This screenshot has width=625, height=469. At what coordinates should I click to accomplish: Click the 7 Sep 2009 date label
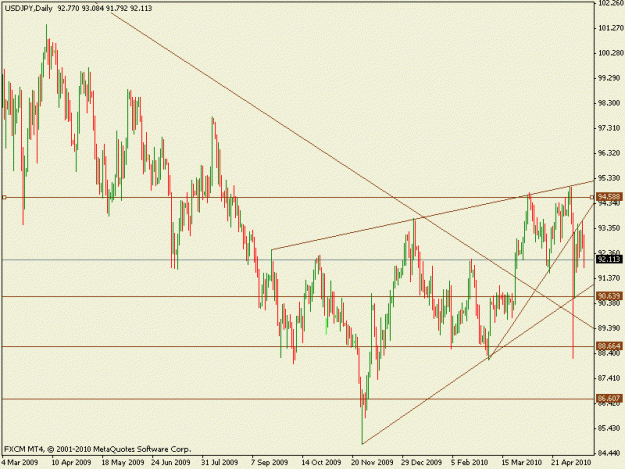point(270,463)
